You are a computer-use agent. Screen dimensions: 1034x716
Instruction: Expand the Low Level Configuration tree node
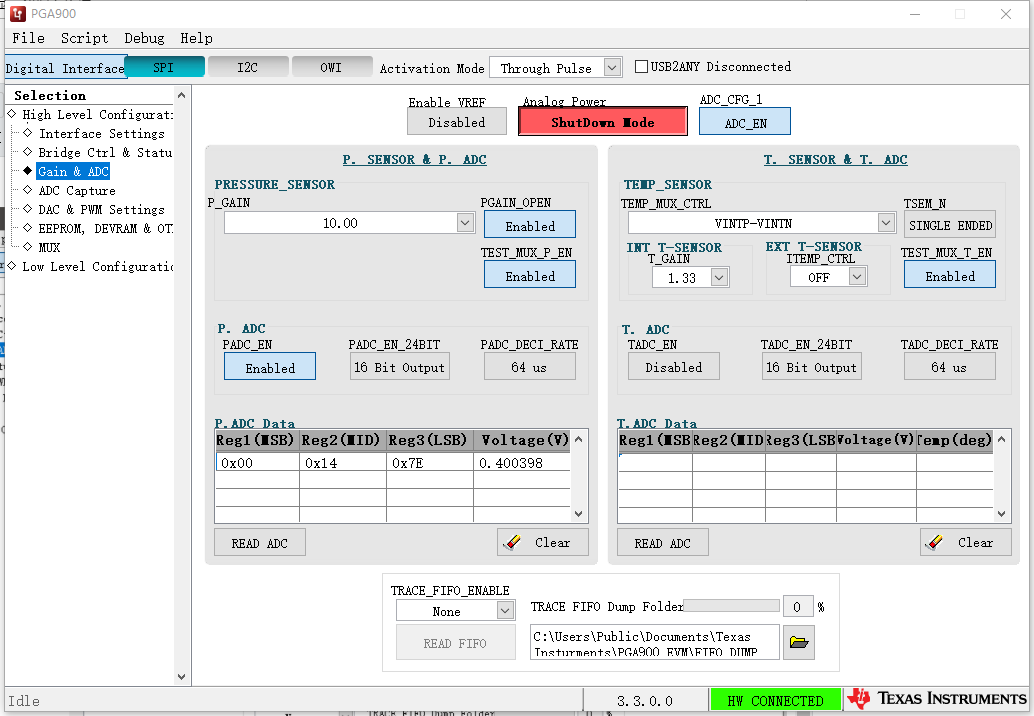pyautogui.click(x=12, y=266)
